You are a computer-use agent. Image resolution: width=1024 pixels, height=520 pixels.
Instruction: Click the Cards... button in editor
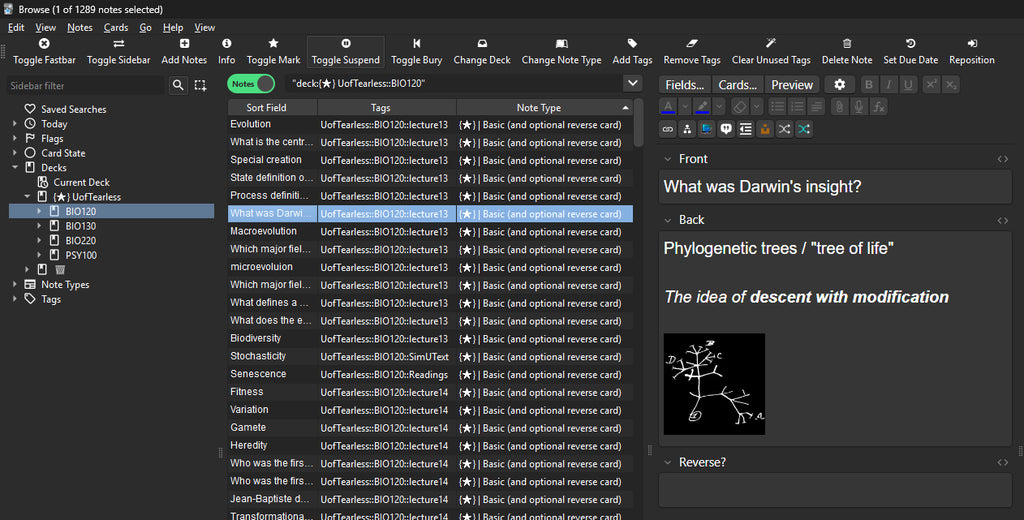pos(737,85)
